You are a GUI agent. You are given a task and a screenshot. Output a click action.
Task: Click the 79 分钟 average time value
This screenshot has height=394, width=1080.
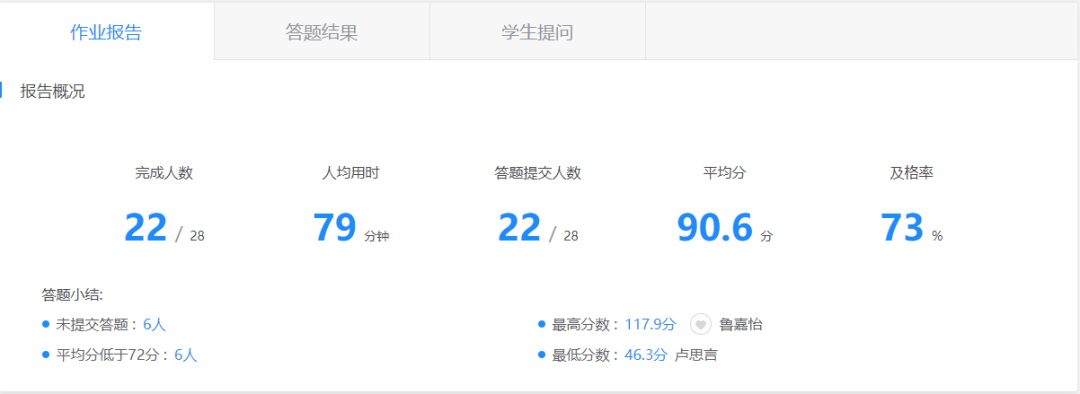click(351, 227)
